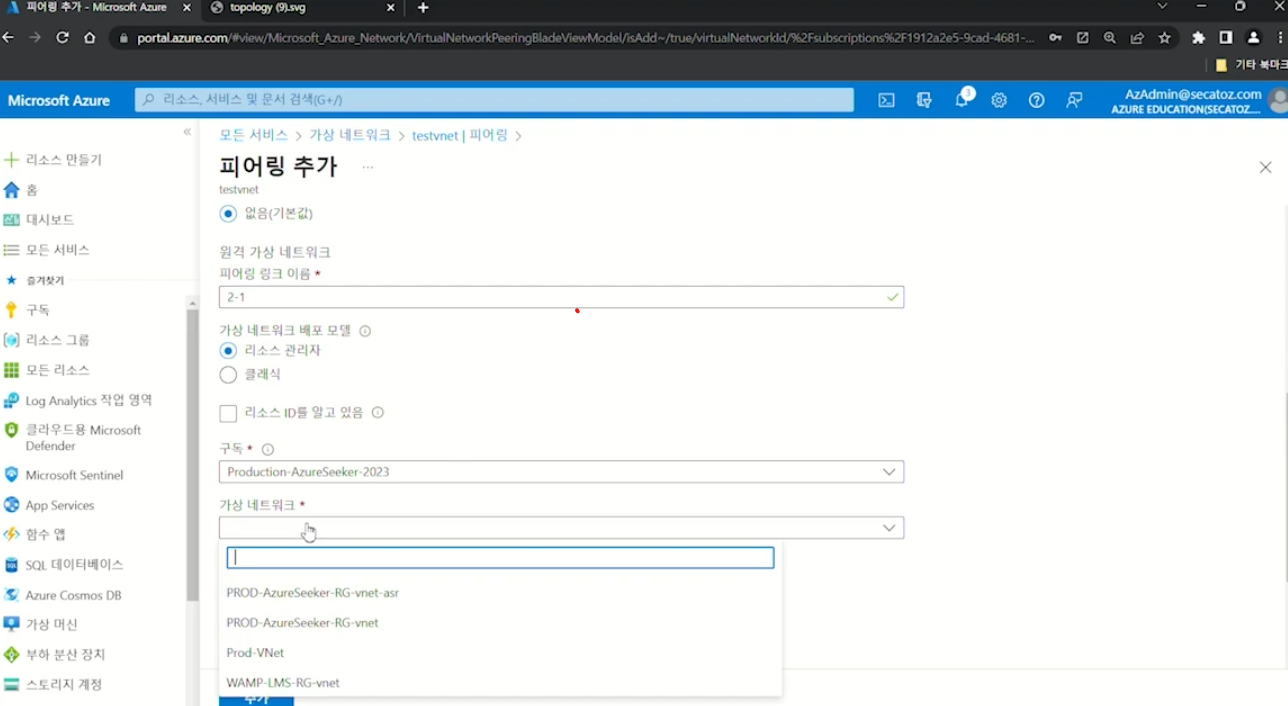Click the 대시보드 dashboard icon
This screenshot has height=706, width=1288.
pos(12,220)
